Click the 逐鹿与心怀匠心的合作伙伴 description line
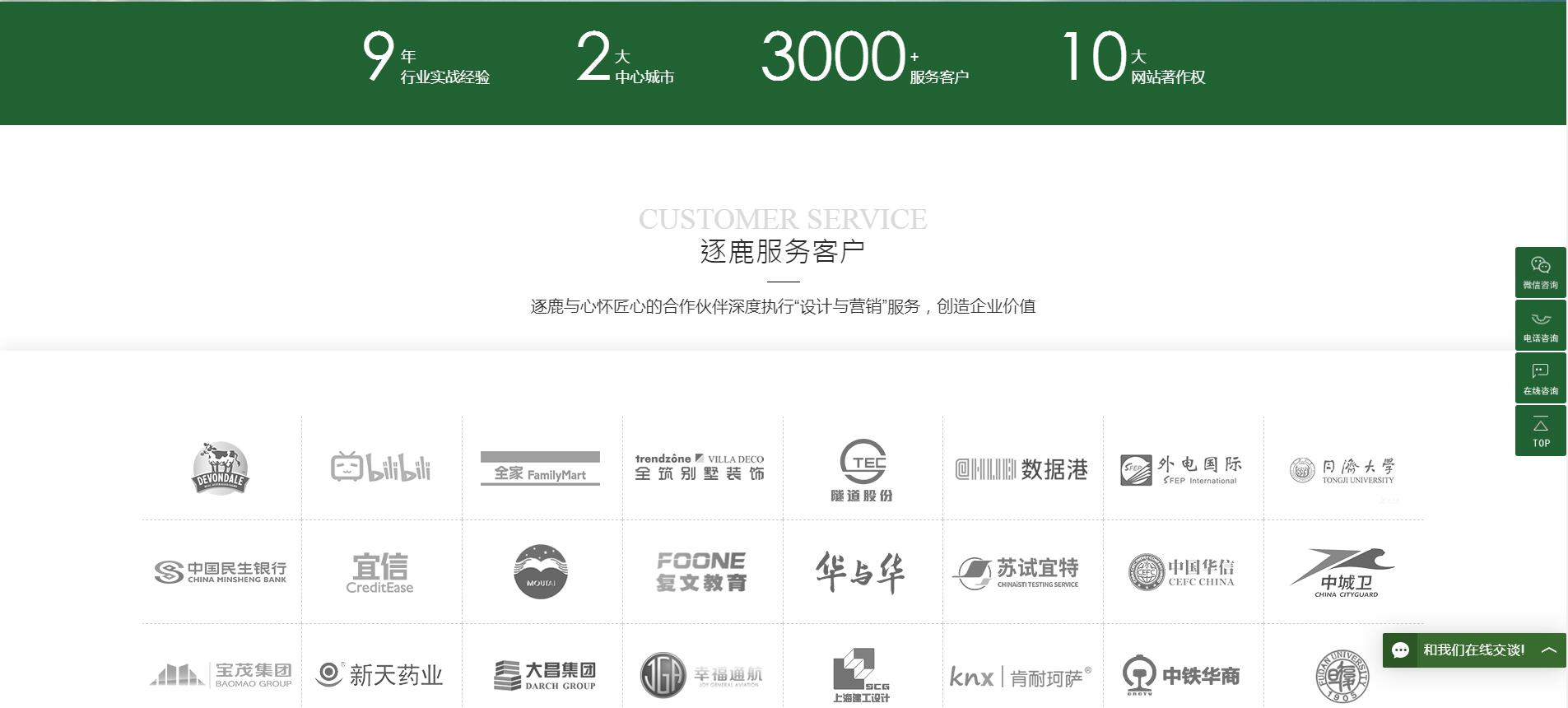1568x708 pixels. pyautogui.click(x=783, y=306)
